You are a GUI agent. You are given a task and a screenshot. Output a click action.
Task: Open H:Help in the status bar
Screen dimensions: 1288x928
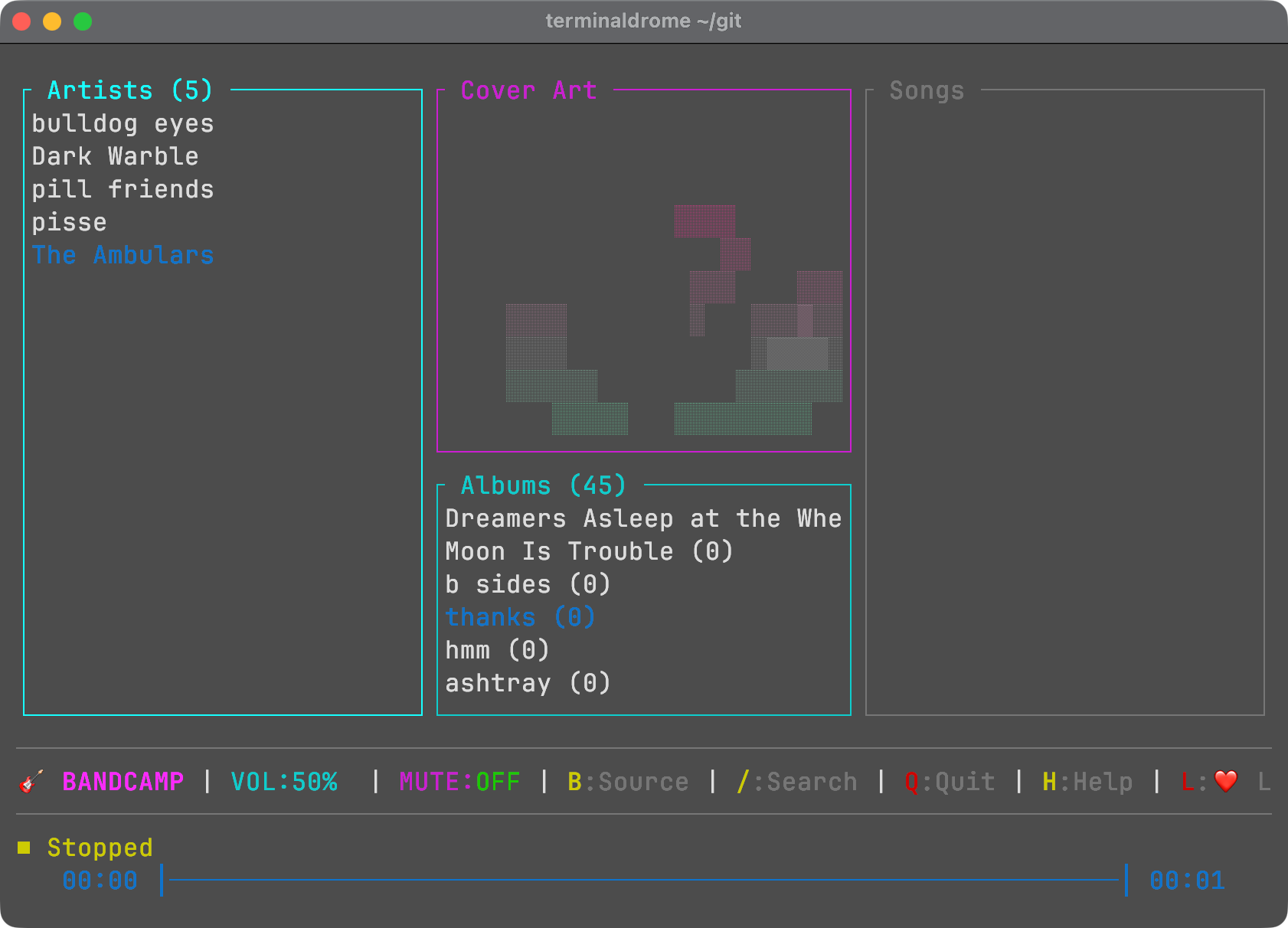[x=1087, y=782]
